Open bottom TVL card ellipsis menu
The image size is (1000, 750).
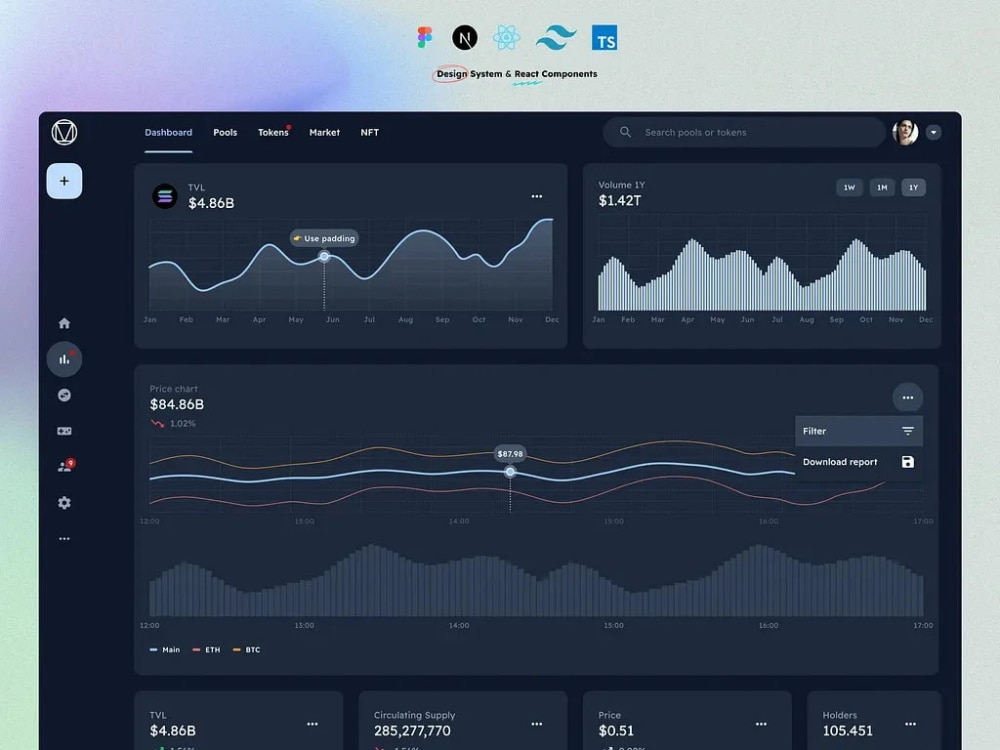[312, 724]
